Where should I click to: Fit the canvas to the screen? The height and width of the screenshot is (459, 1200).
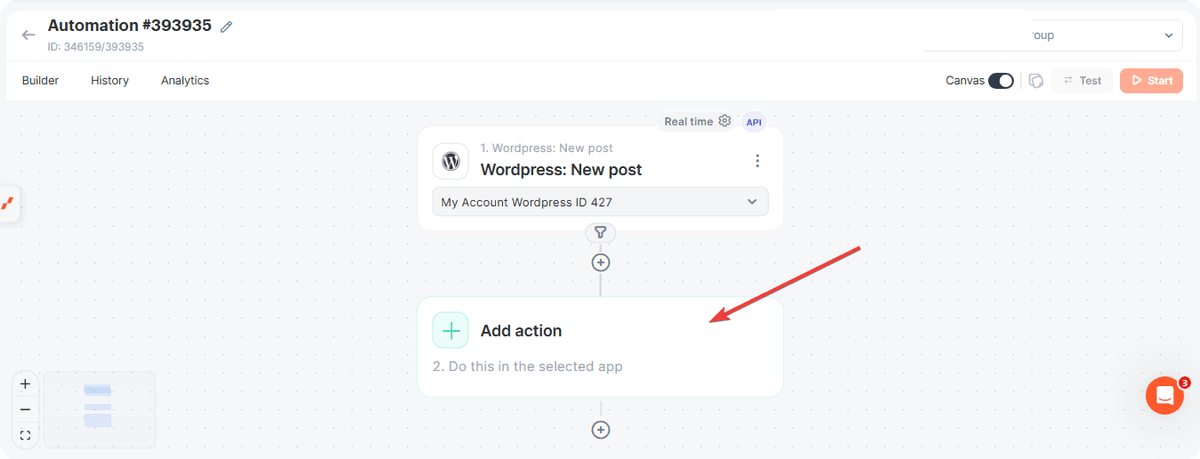[x=25, y=436]
